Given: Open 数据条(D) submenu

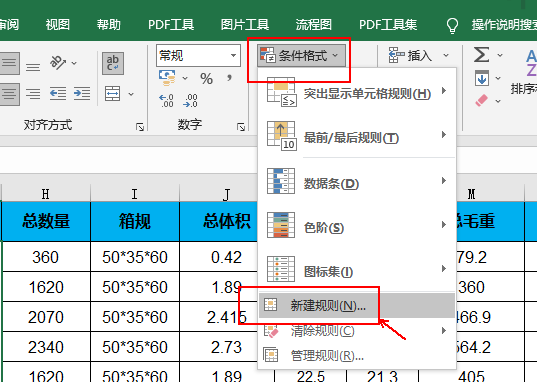Looking at the screenshot, I should click(x=357, y=182).
